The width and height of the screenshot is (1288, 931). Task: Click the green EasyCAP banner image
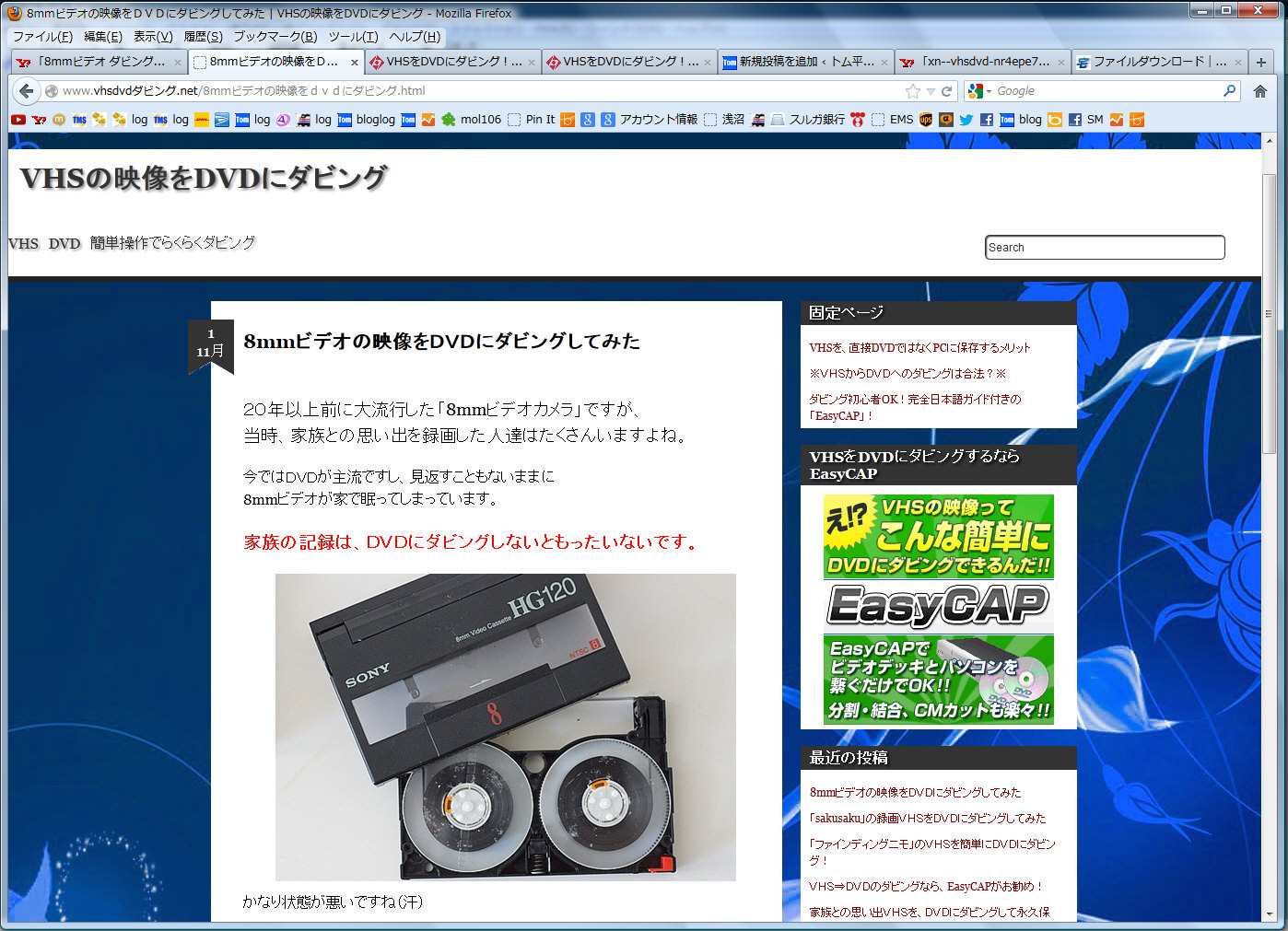938,610
